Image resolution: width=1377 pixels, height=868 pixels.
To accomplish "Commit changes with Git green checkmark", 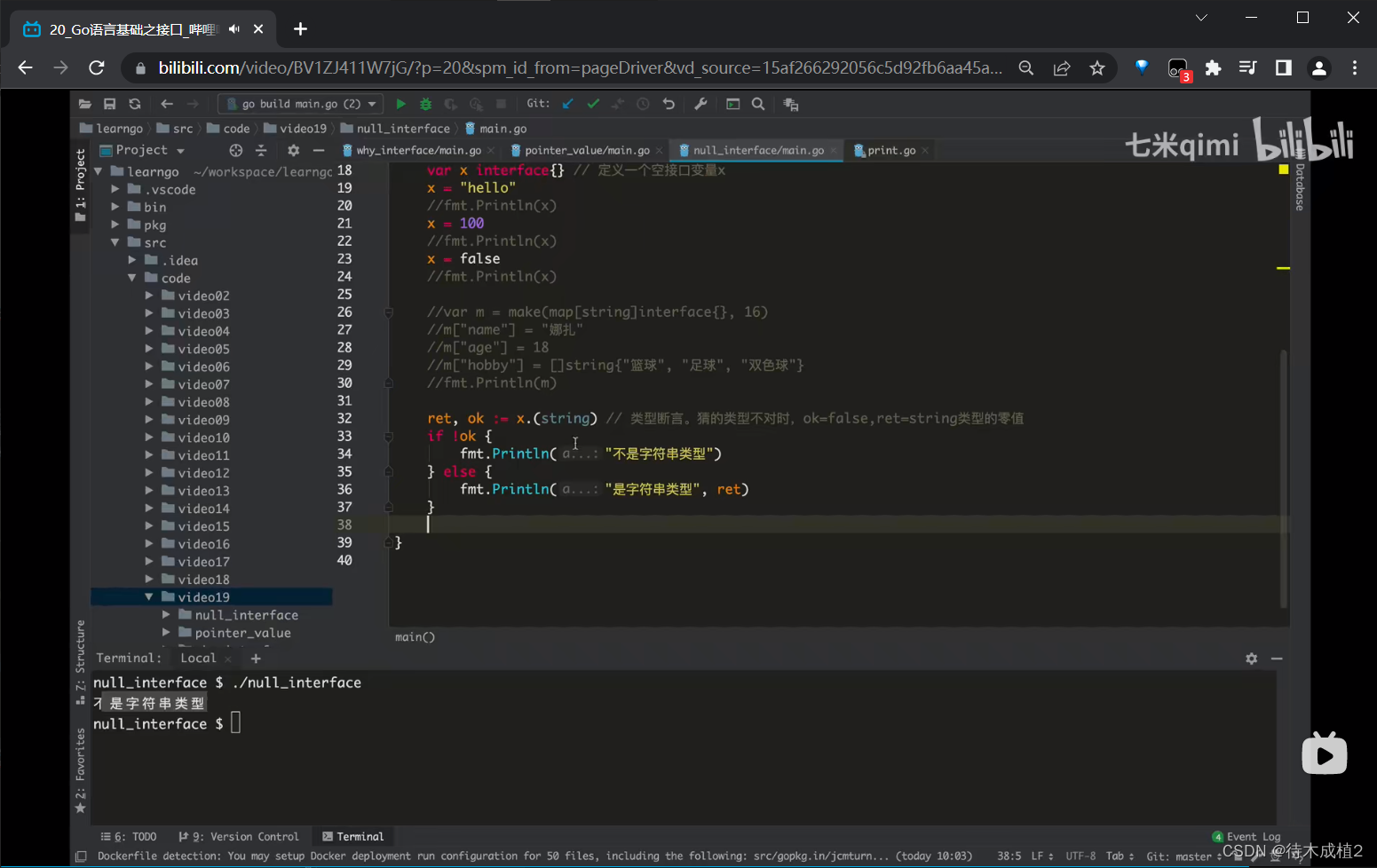I will click(593, 104).
